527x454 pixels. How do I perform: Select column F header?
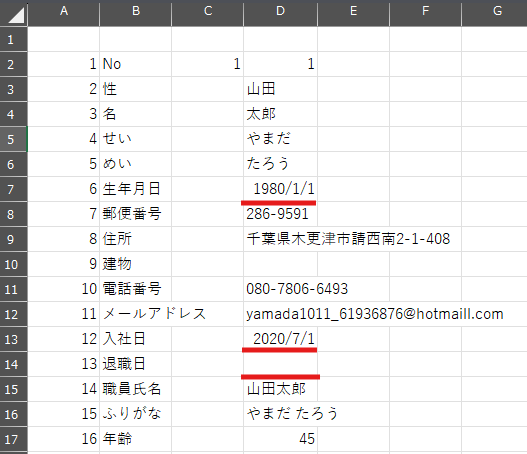[425, 13]
